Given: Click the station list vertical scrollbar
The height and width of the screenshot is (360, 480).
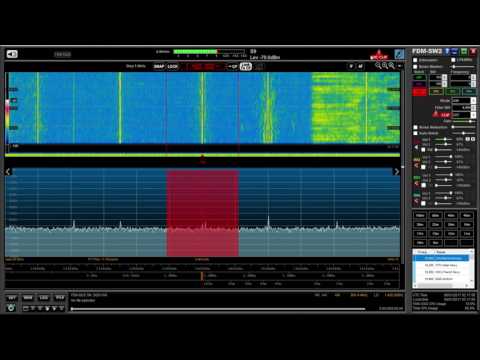Looking at the screenshot, I should pos(472,267).
